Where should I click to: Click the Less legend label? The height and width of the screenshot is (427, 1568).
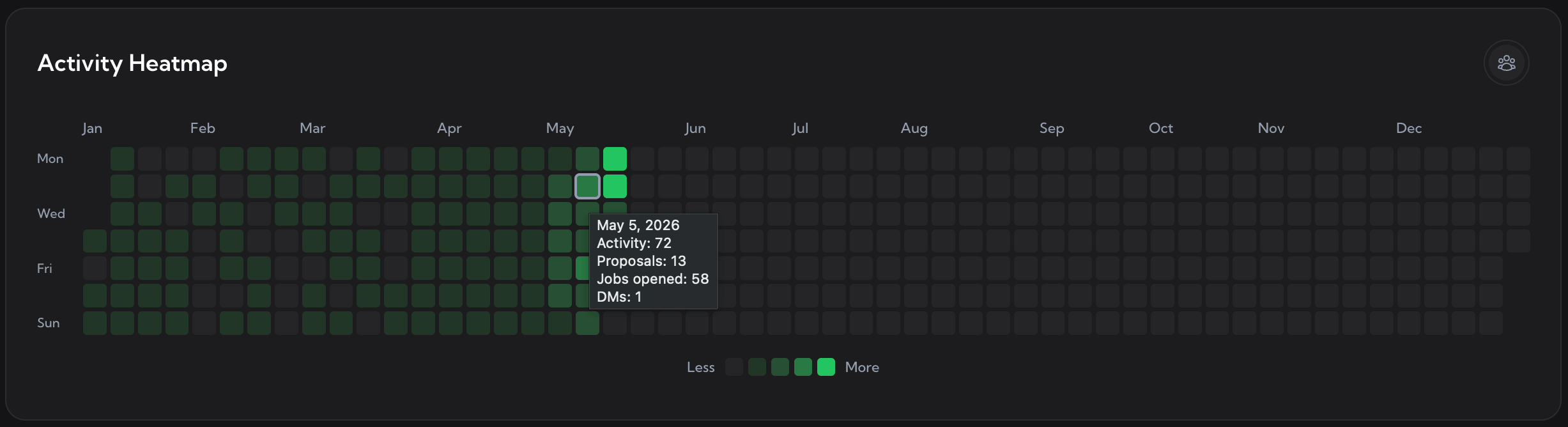pos(700,367)
